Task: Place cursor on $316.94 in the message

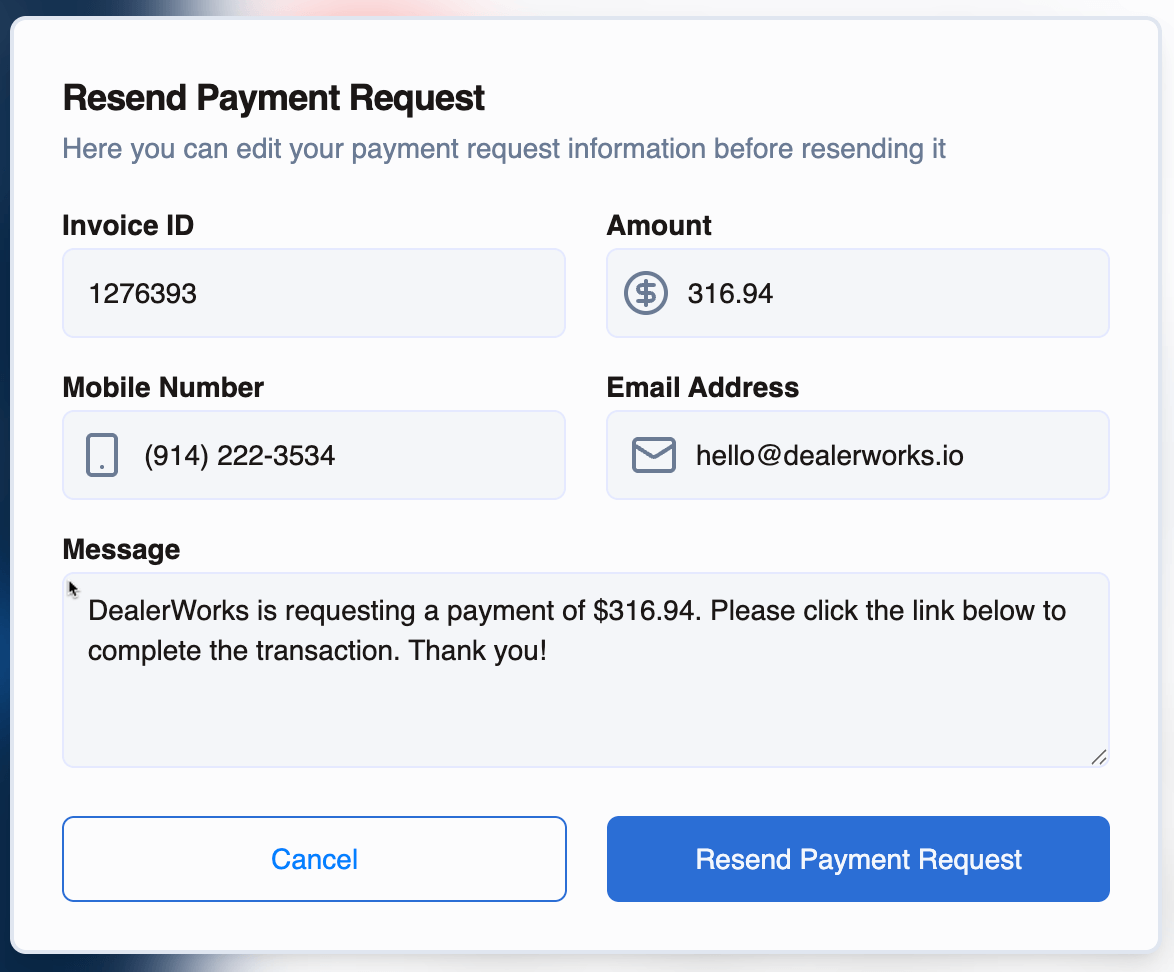Action: pyautogui.click(x=643, y=610)
